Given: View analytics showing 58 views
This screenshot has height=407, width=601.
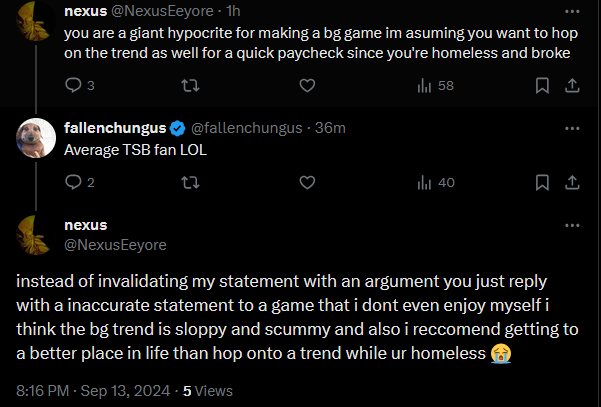Looking at the screenshot, I should (x=435, y=86).
